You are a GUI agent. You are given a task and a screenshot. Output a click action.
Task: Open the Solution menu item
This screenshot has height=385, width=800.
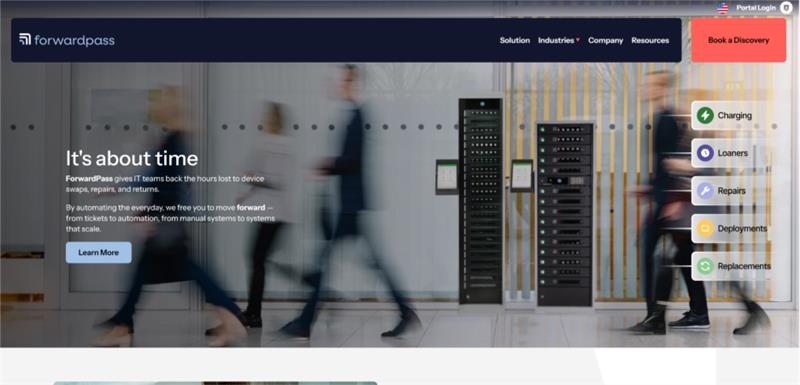(514, 40)
